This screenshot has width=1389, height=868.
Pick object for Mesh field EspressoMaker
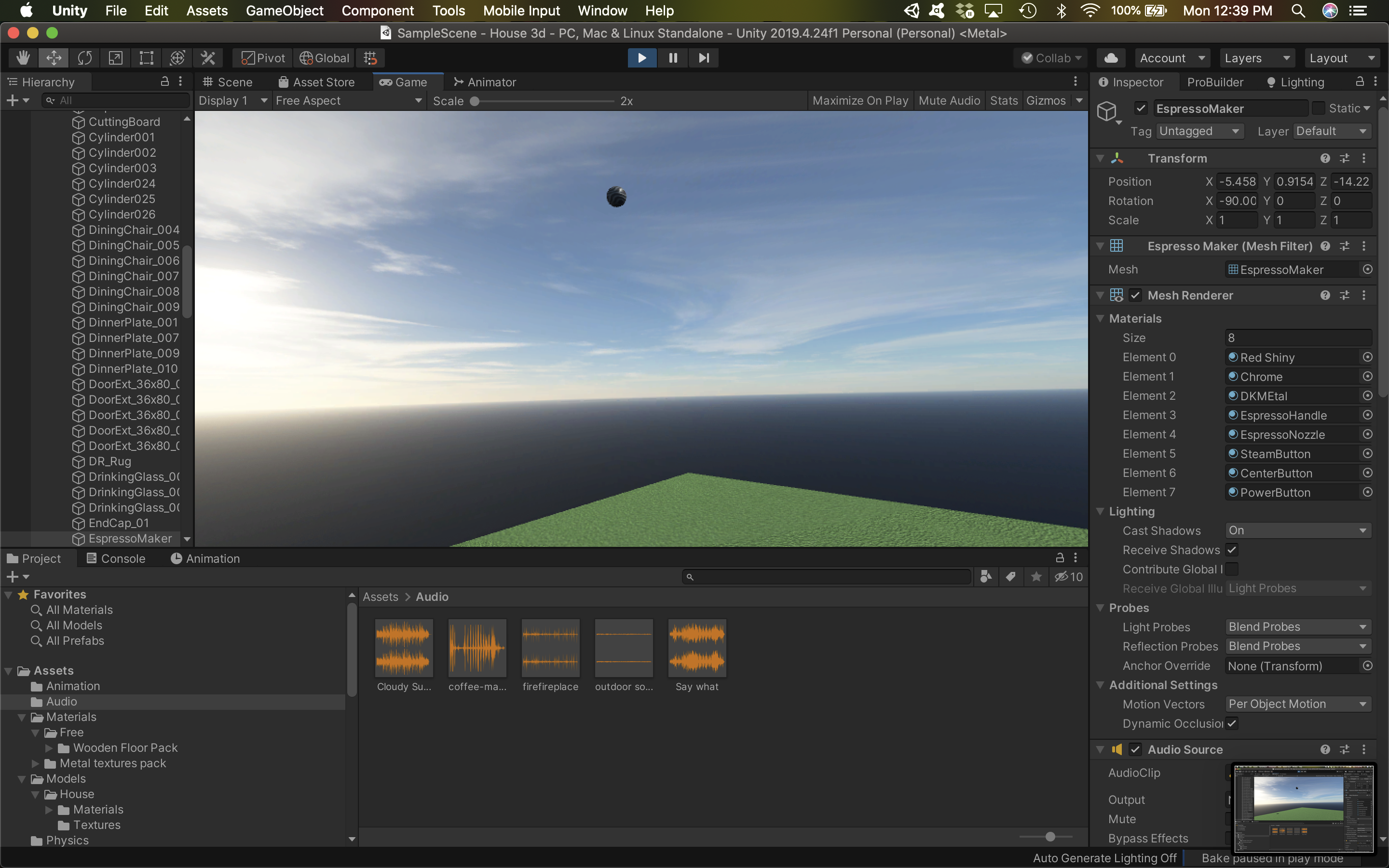1367,269
